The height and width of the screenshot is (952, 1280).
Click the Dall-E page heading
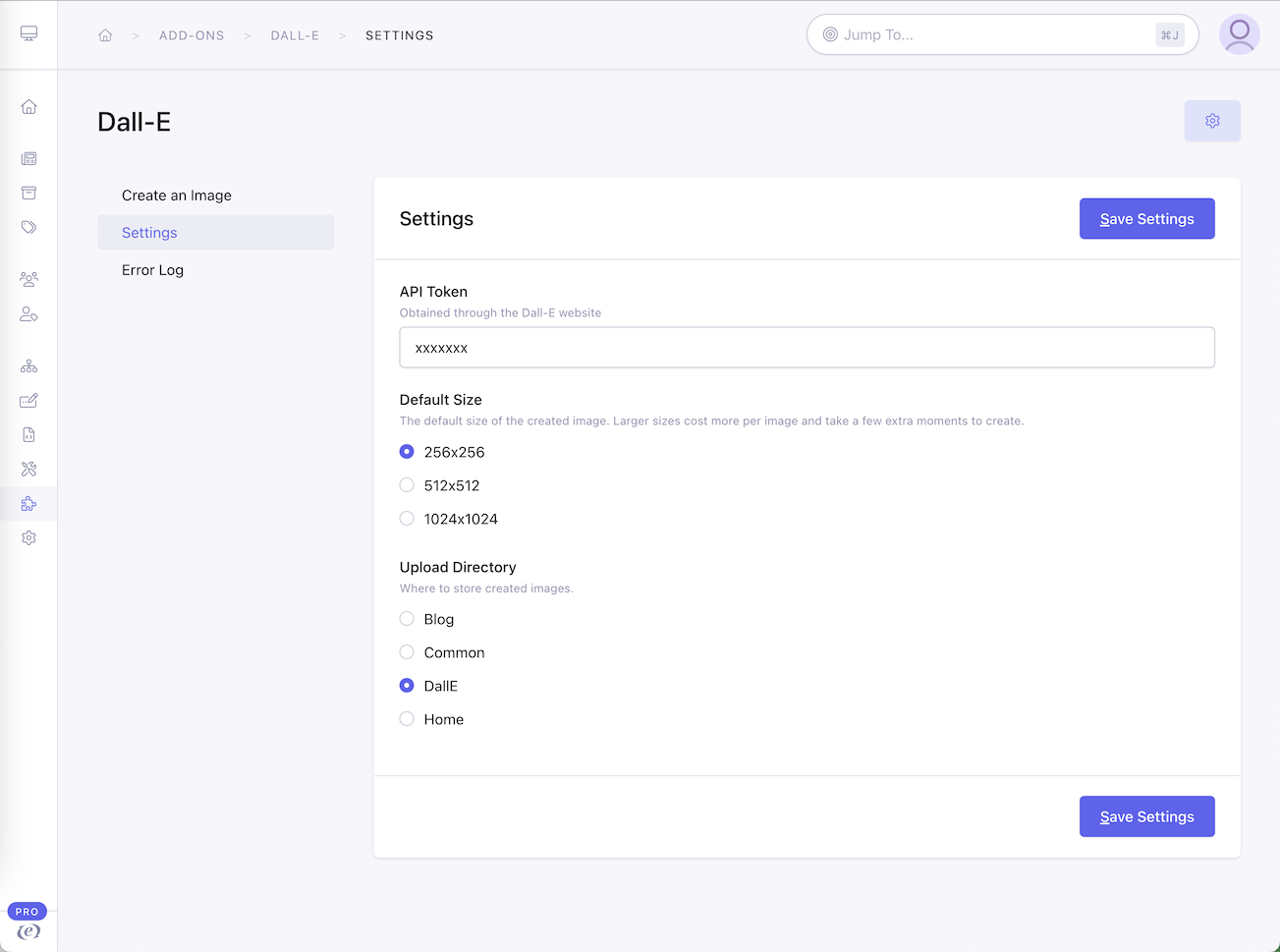coord(135,122)
